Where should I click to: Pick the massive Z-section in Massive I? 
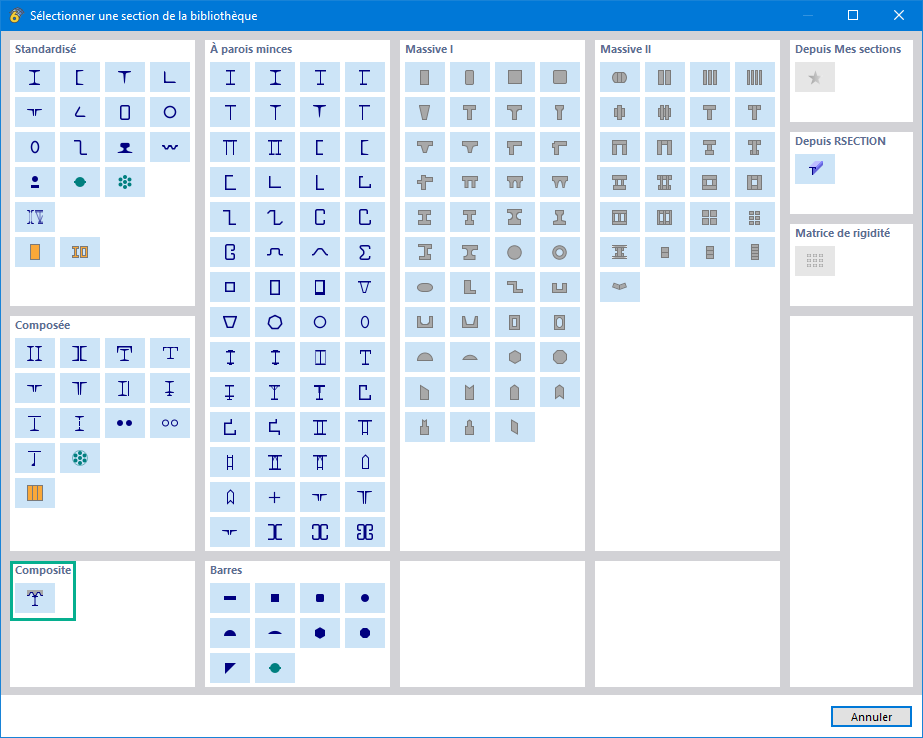[x=514, y=287]
